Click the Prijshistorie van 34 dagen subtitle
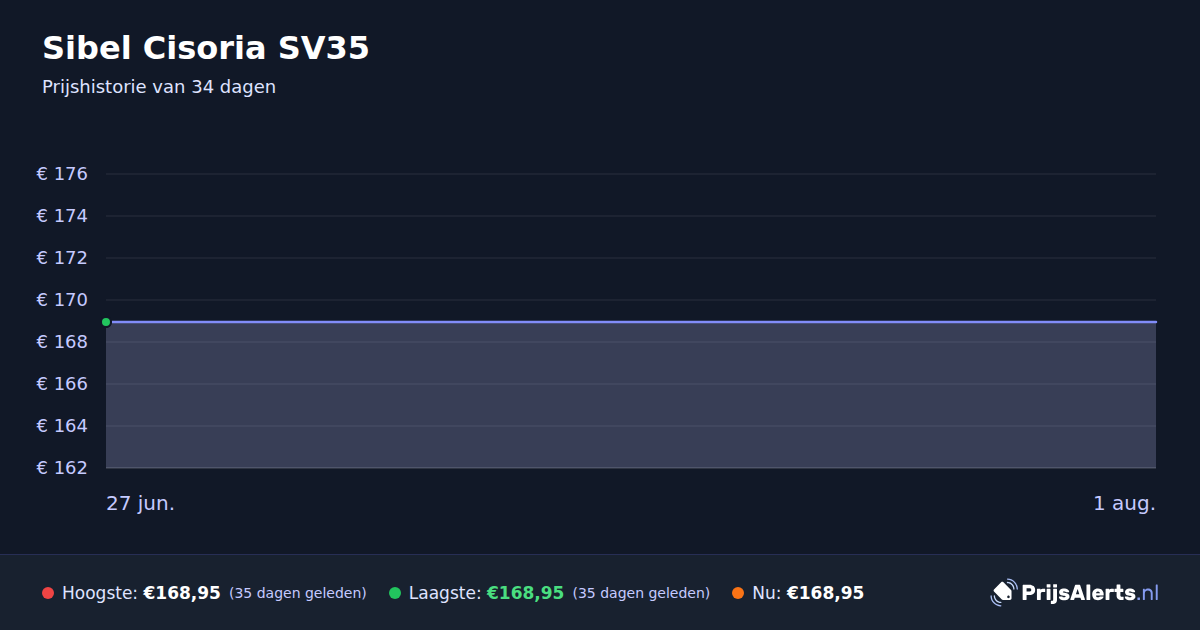Image resolution: width=1200 pixels, height=630 pixels. tap(159, 87)
